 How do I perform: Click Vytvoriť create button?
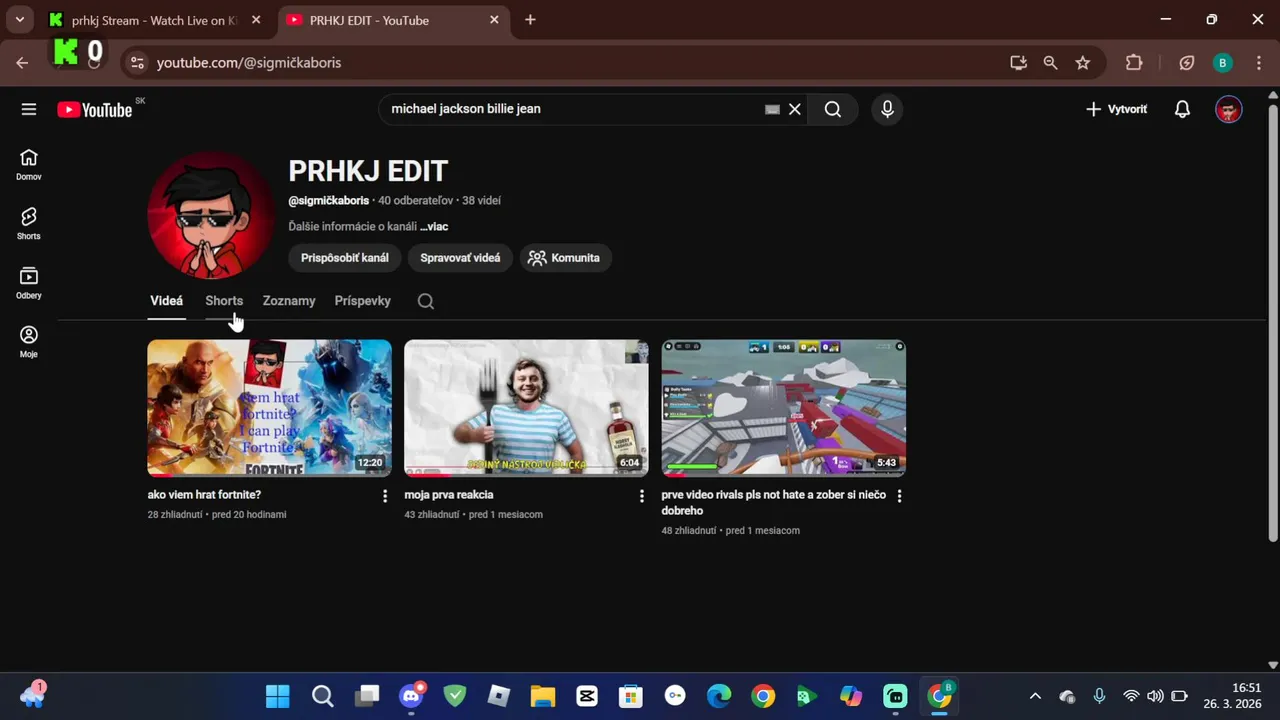pyautogui.click(x=1117, y=109)
